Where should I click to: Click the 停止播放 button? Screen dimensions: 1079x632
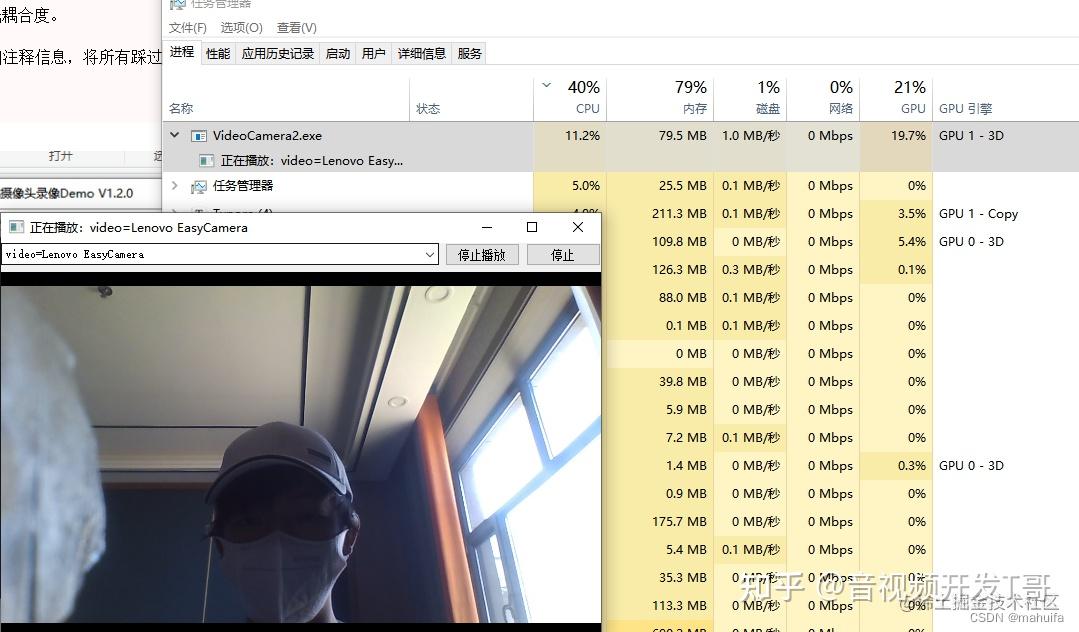[x=480, y=254]
